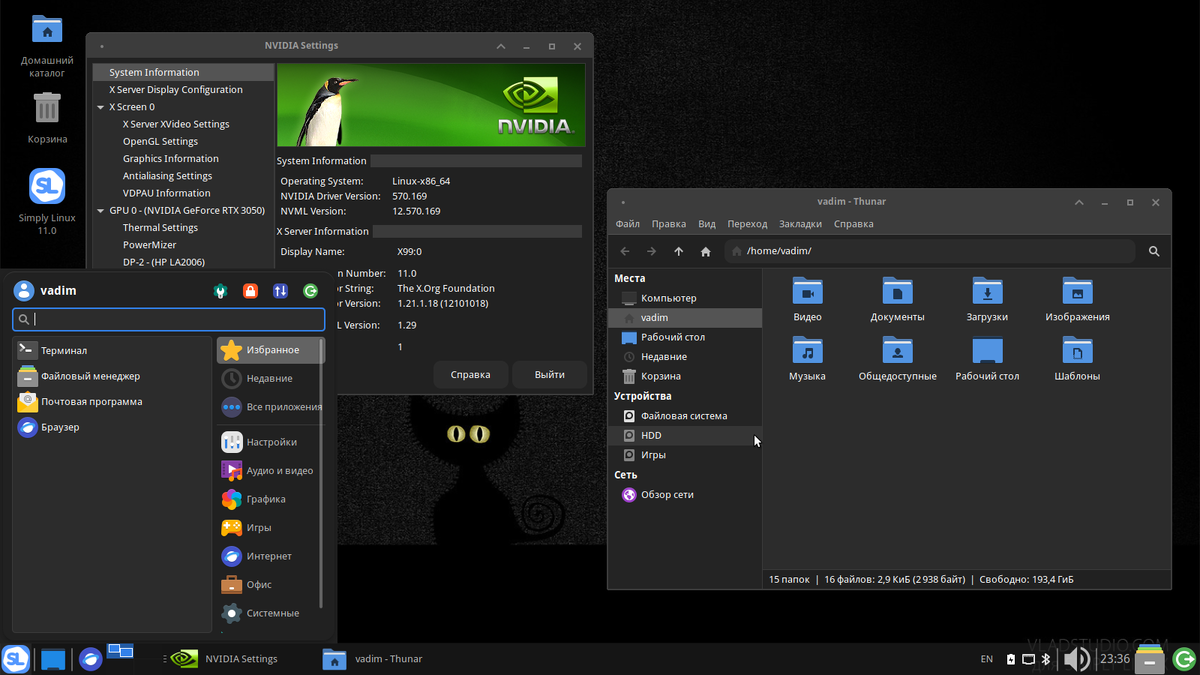Select HDD device in Thunar sidebar
1200x675 pixels.
tap(651, 436)
